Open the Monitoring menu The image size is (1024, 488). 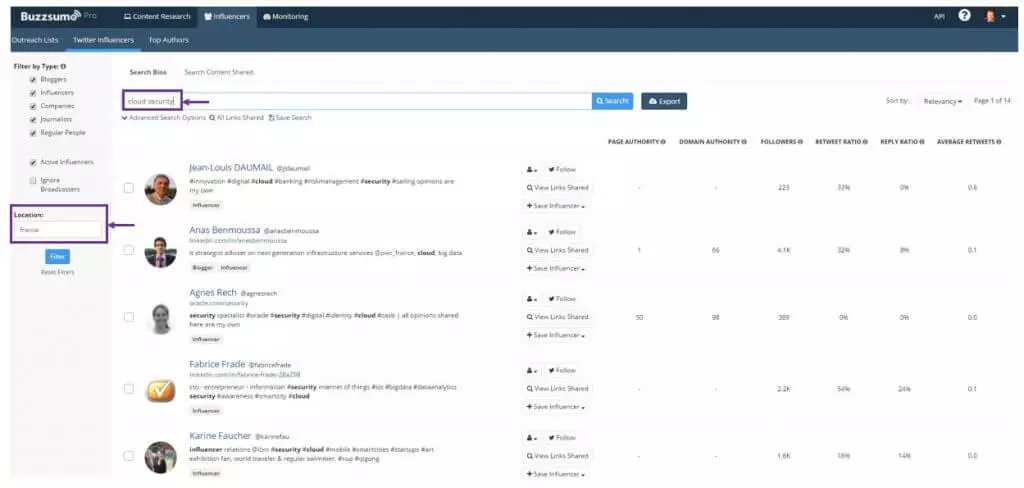[x=285, y=16]
